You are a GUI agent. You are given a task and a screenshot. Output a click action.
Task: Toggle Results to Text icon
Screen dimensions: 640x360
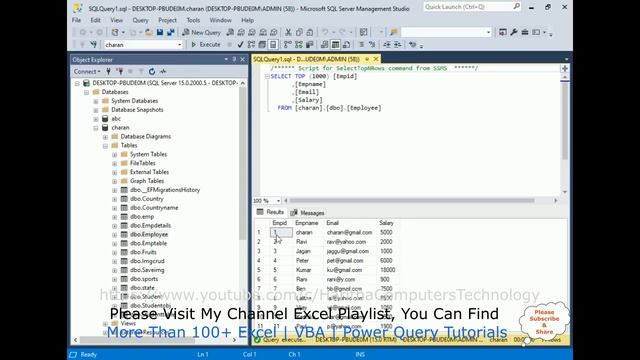(x=324, y=44)
